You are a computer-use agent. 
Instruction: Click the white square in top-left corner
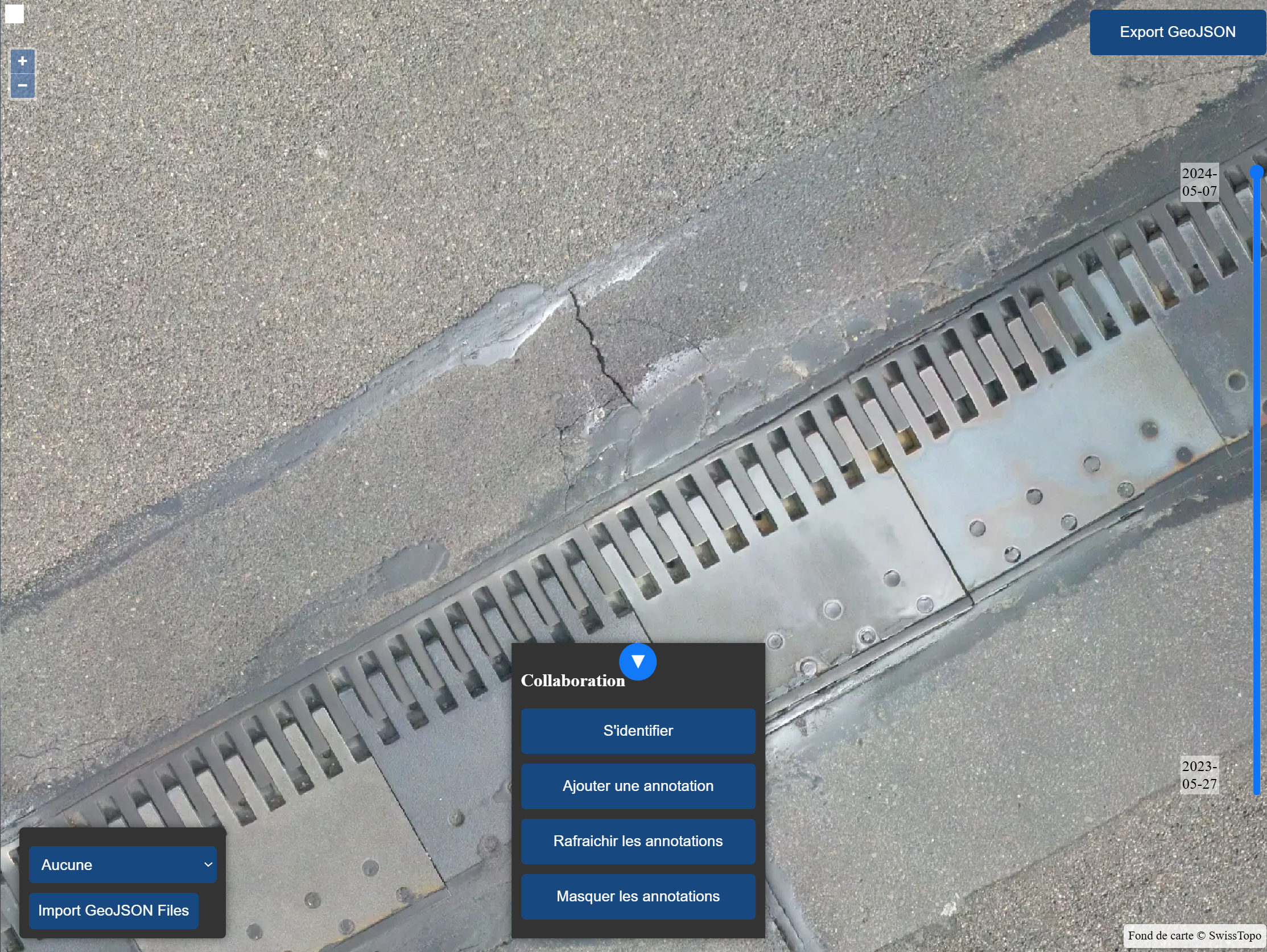[14, 14]
